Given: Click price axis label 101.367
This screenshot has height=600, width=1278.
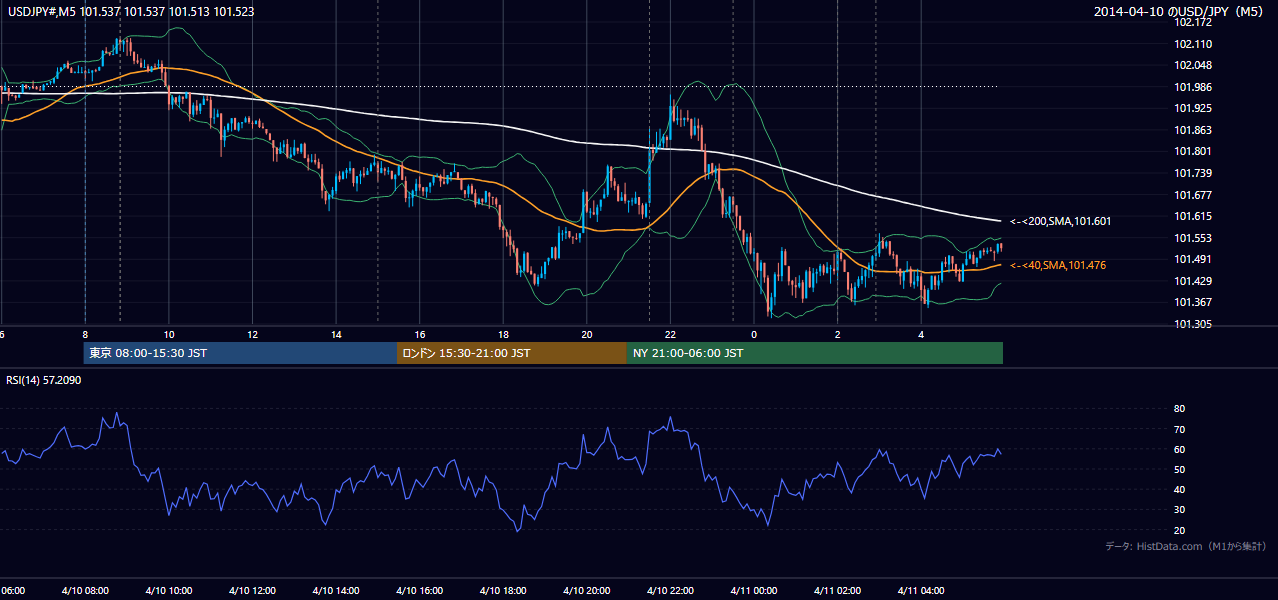Looking at the screenshot, I should click(x=1193, y=302).
